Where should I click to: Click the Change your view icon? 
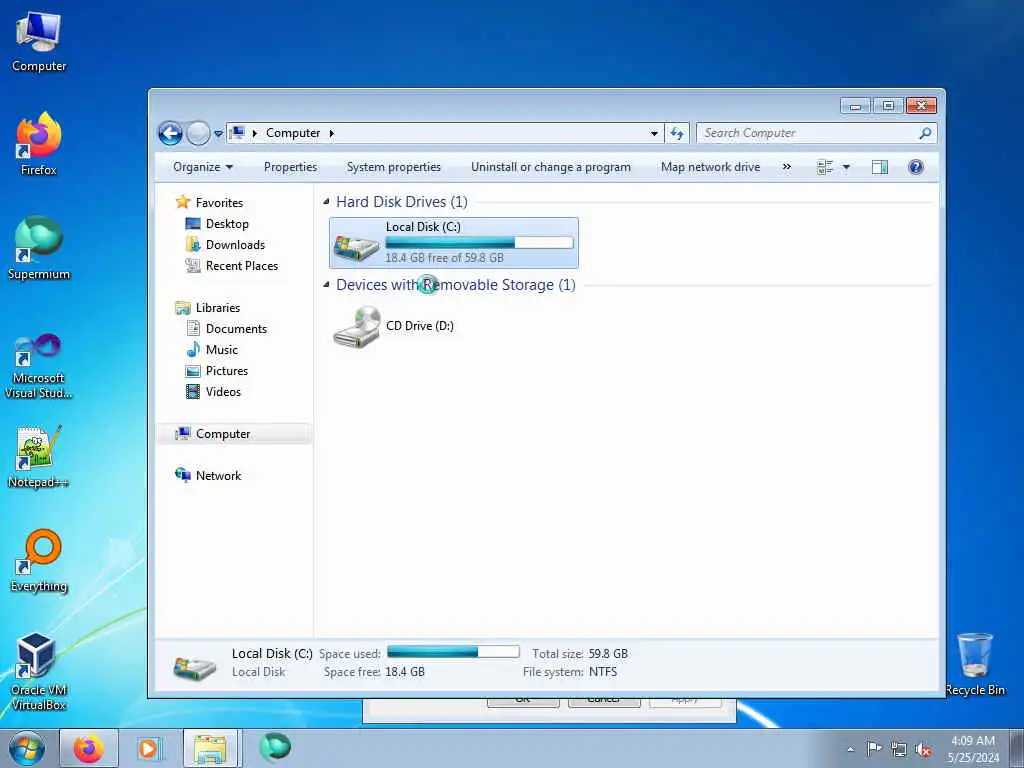825,167
